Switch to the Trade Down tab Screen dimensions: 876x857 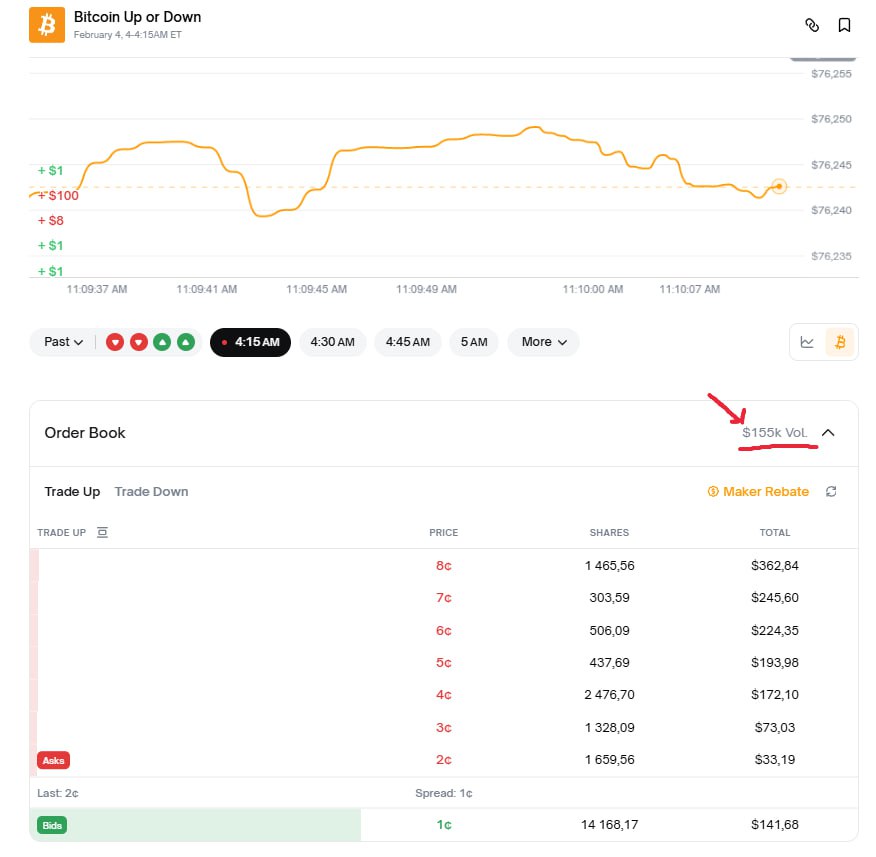click(x=151, y=491)
